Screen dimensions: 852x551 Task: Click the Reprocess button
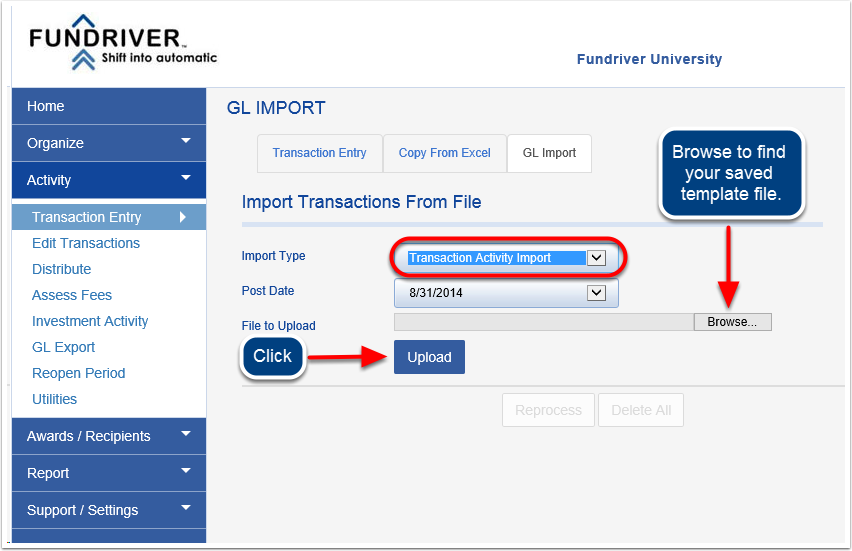coord(548,410)
